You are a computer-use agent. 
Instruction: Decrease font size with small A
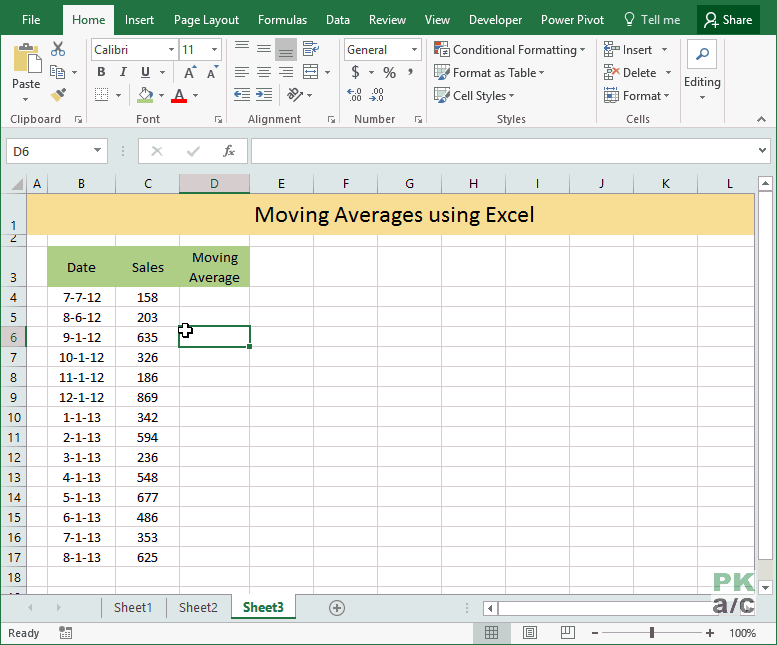(213, 72)
